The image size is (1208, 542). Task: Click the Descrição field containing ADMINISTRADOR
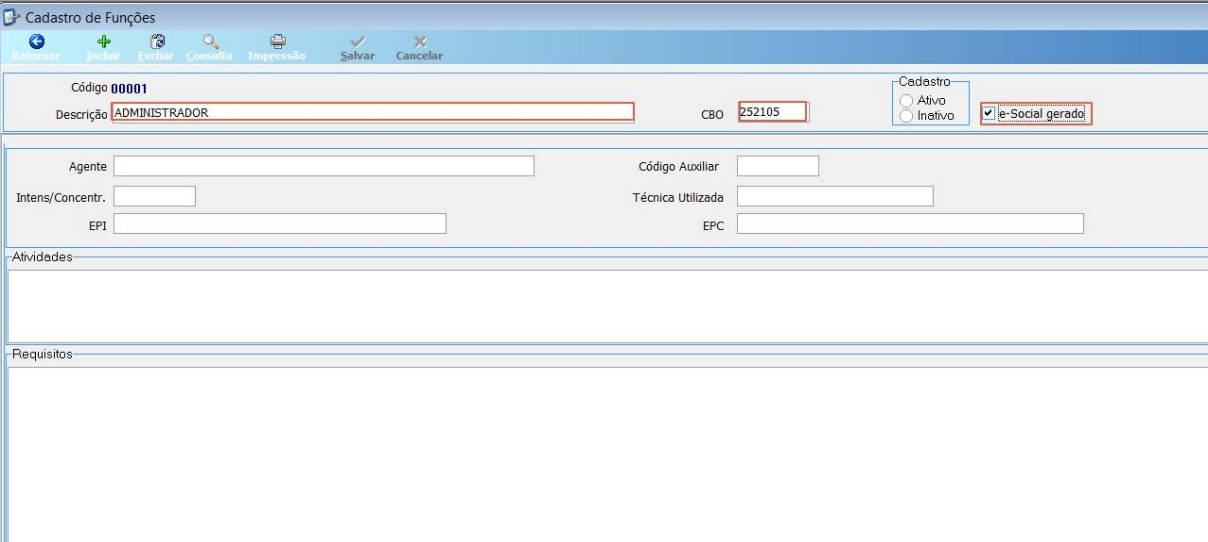372,112
